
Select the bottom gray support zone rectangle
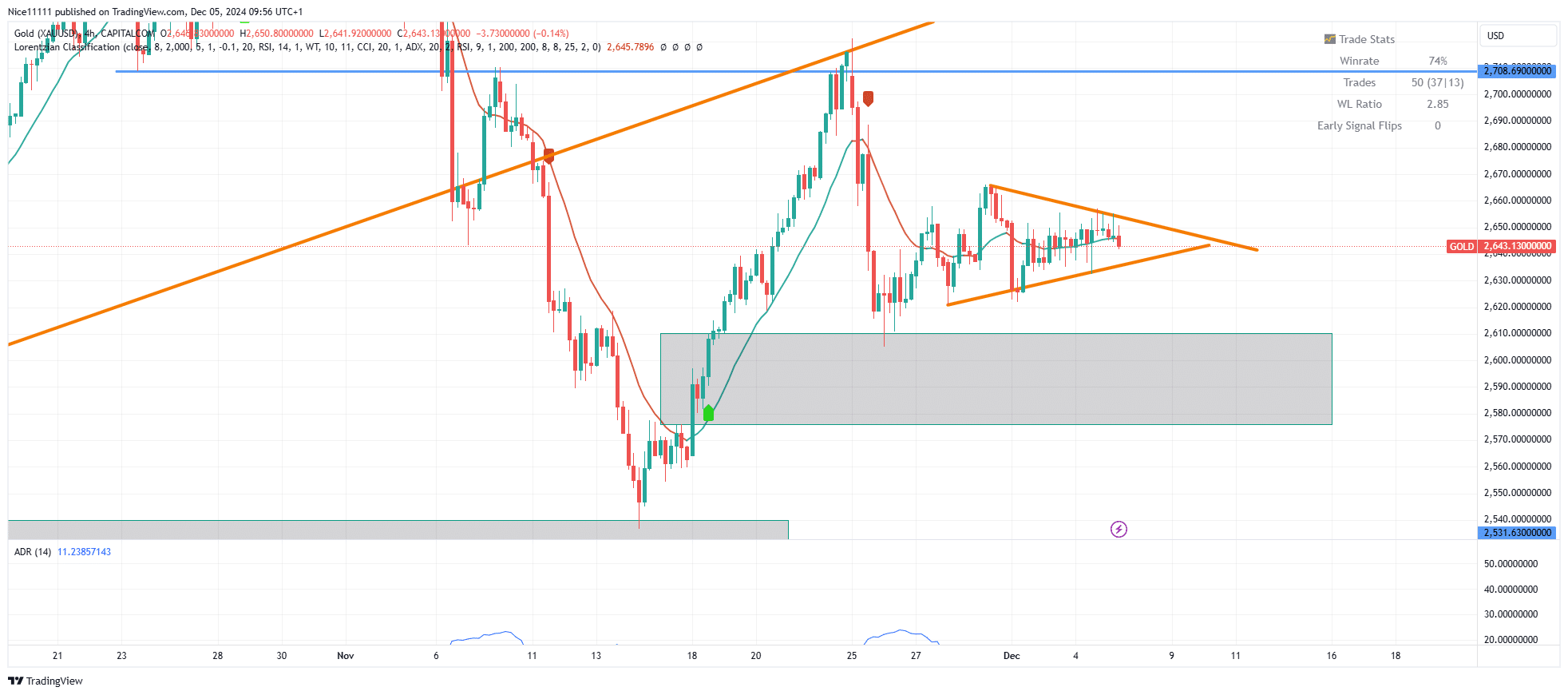tap(398, 530)
